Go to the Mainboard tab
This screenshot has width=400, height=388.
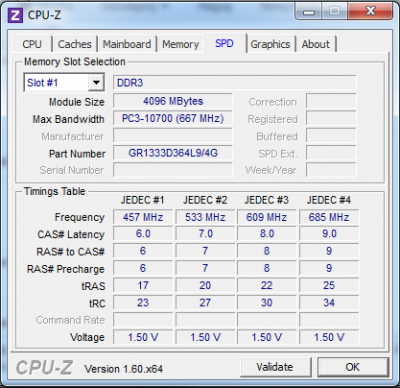(127, 44)
